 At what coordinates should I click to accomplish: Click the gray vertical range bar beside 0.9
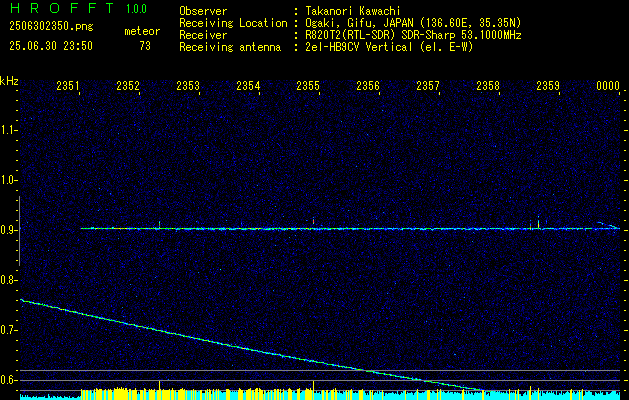(19, 231)
